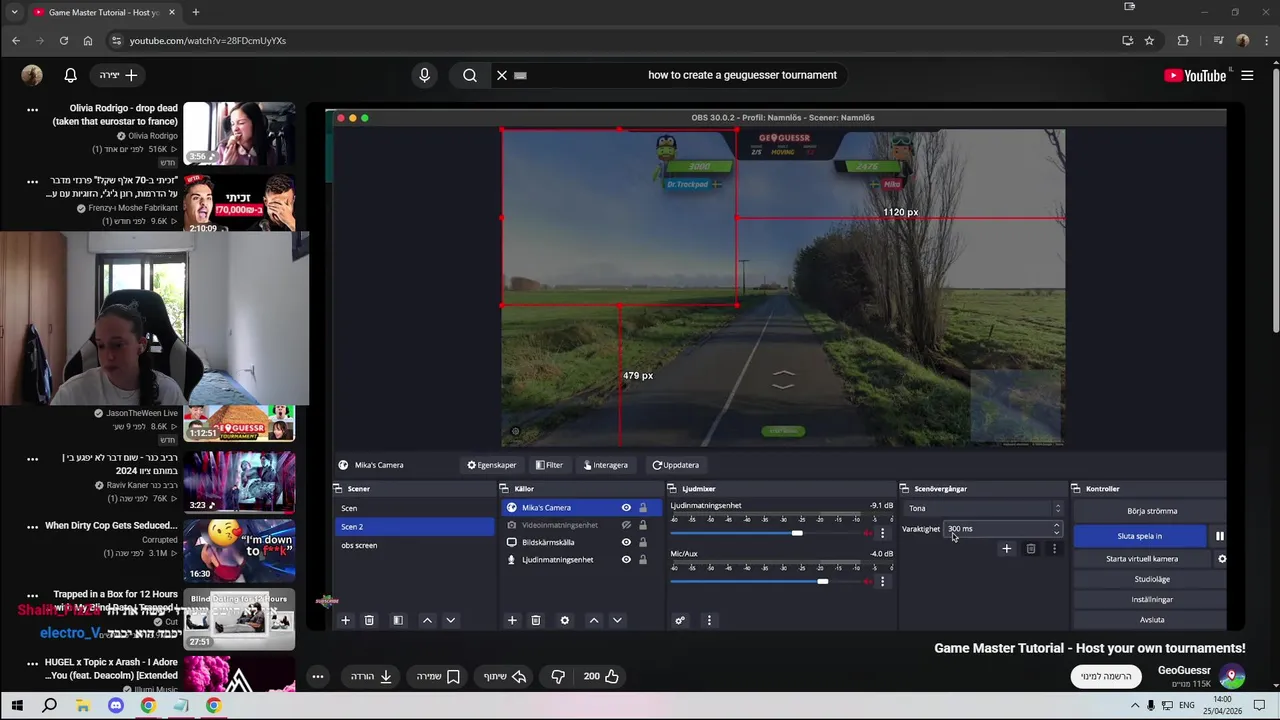1280x720 pixels.
Task: Click the Varaktighet 300 ms spinner arrows
Action: coord(1056,528)
